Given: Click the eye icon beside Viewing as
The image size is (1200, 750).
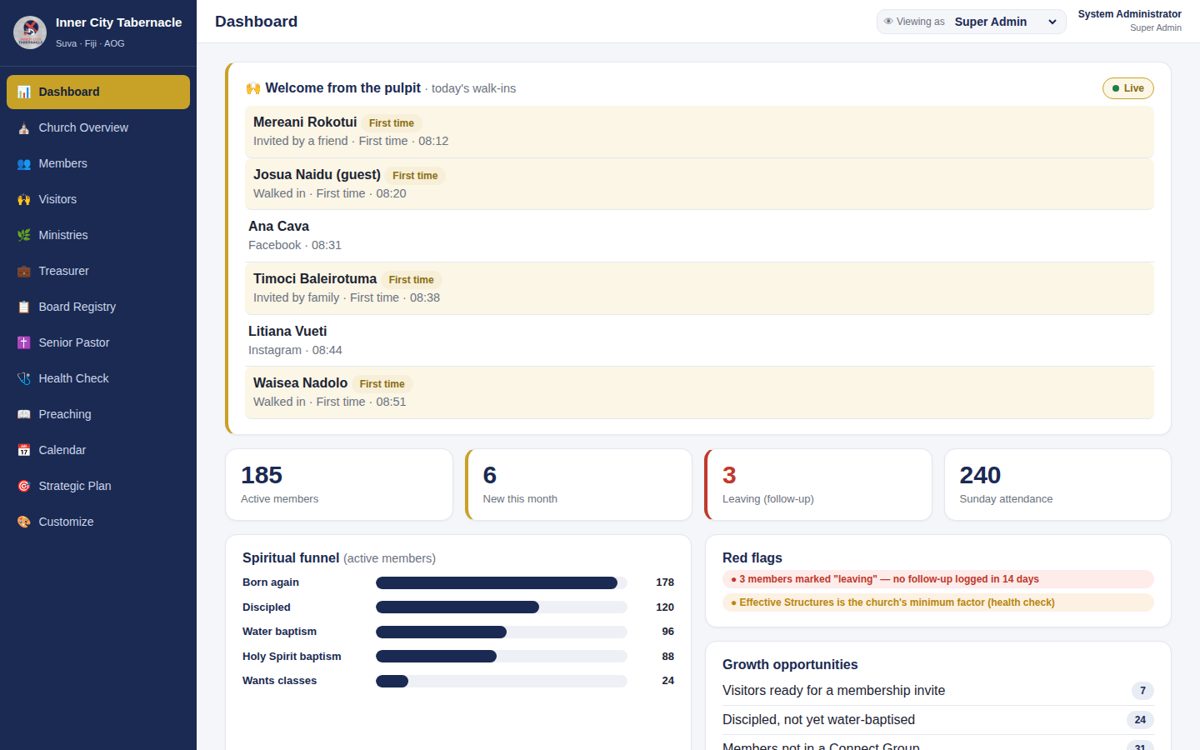Looking at the screenshot, I should click(x=888, y=22).
